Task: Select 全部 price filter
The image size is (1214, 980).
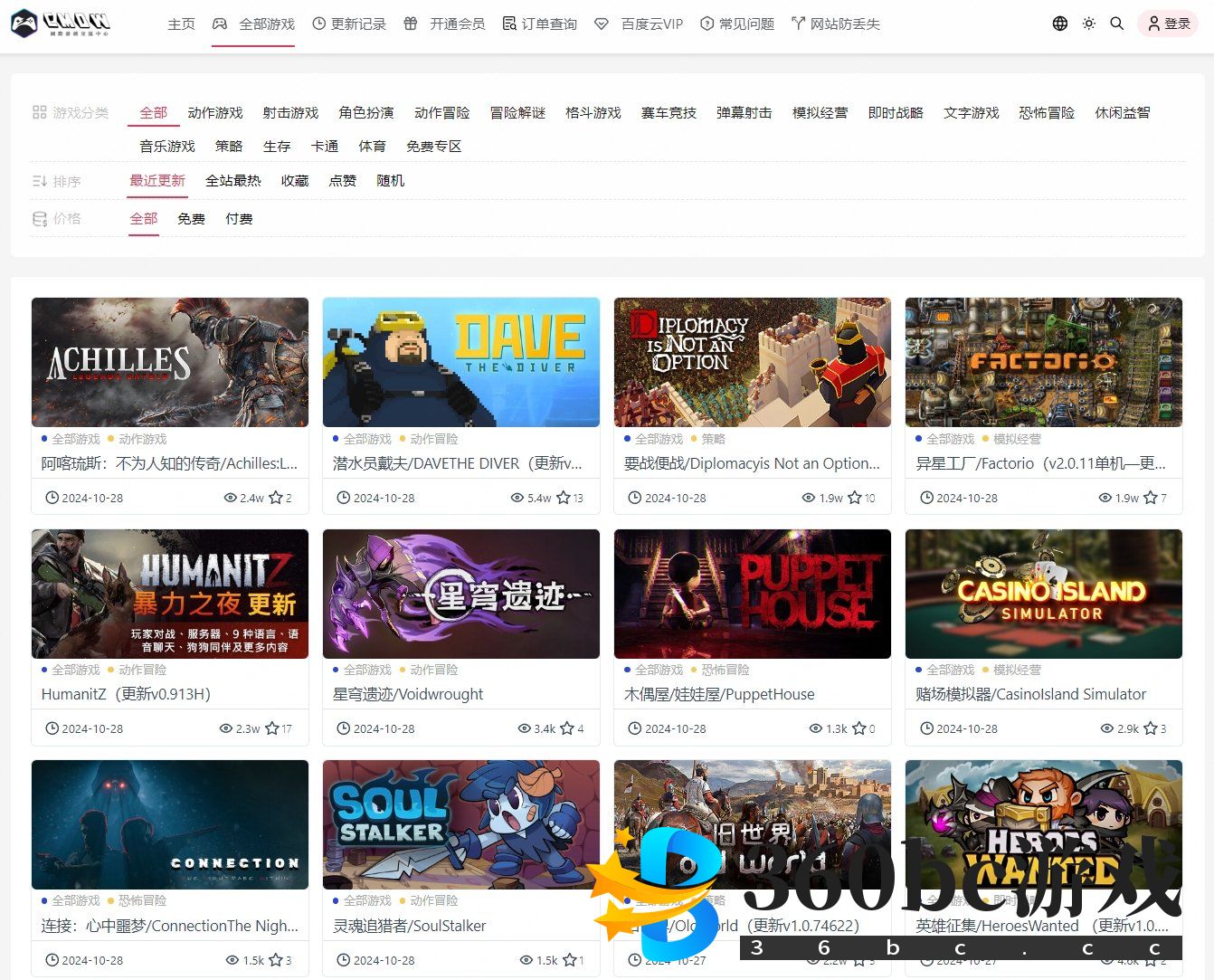Action: 144,218
